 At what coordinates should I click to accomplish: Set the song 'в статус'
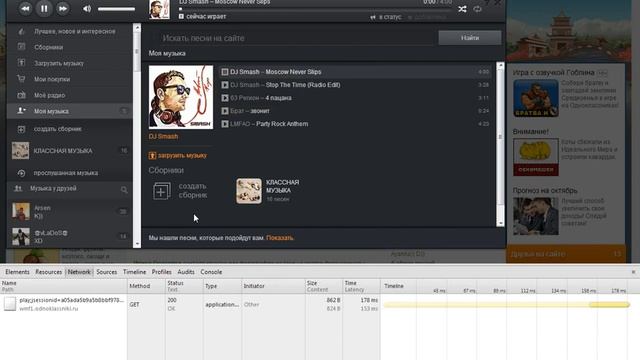(x=386, y=17)
